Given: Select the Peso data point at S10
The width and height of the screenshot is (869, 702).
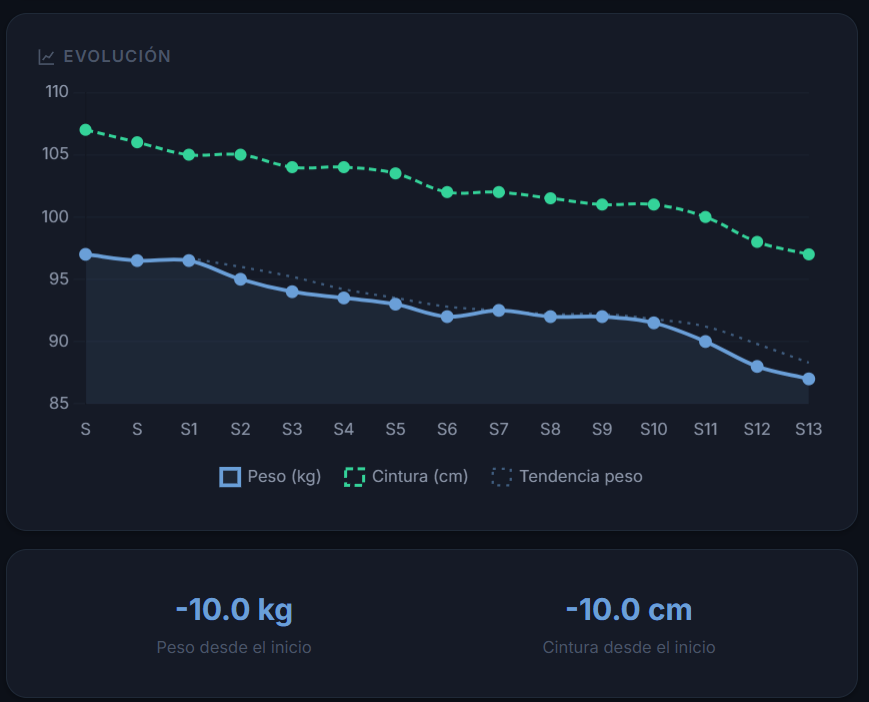Looking at the screenshot, I should [653, 322].
